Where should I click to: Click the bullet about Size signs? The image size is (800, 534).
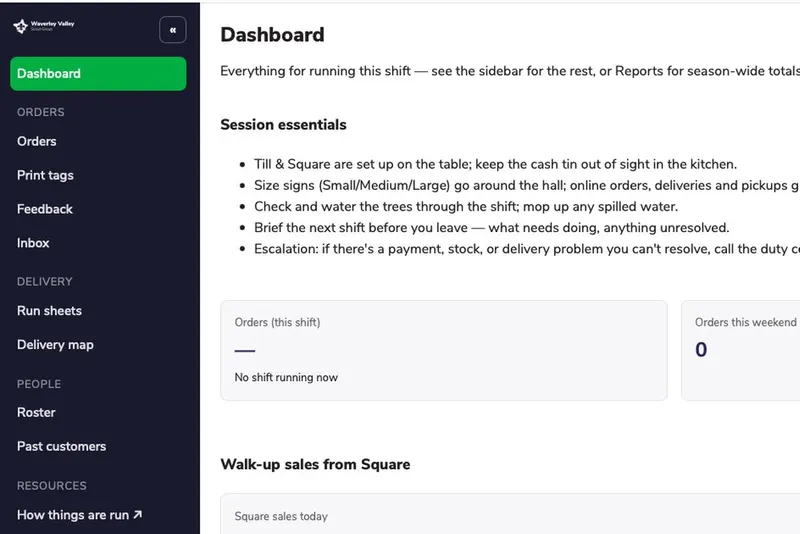pos(527,185)
